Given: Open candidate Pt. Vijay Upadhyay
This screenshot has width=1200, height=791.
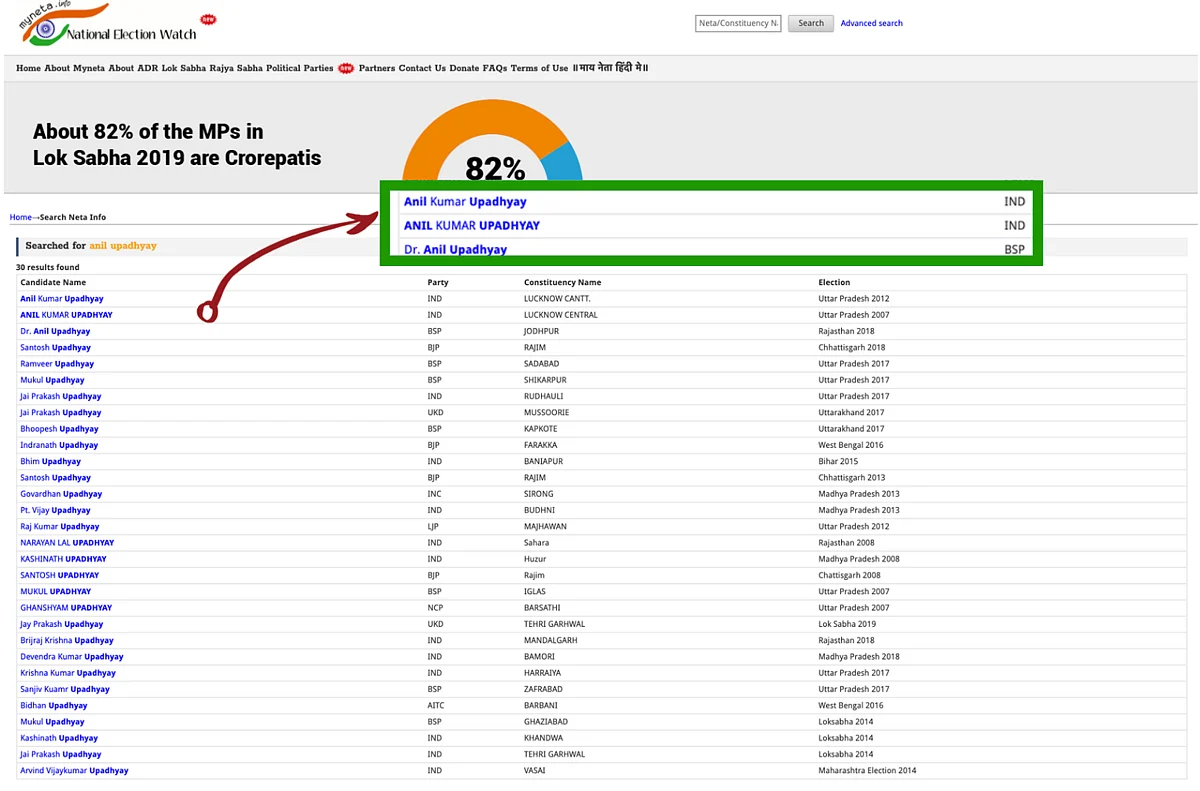Looking at the screenshot, I should pyautogui.click(x=56, y=510).
